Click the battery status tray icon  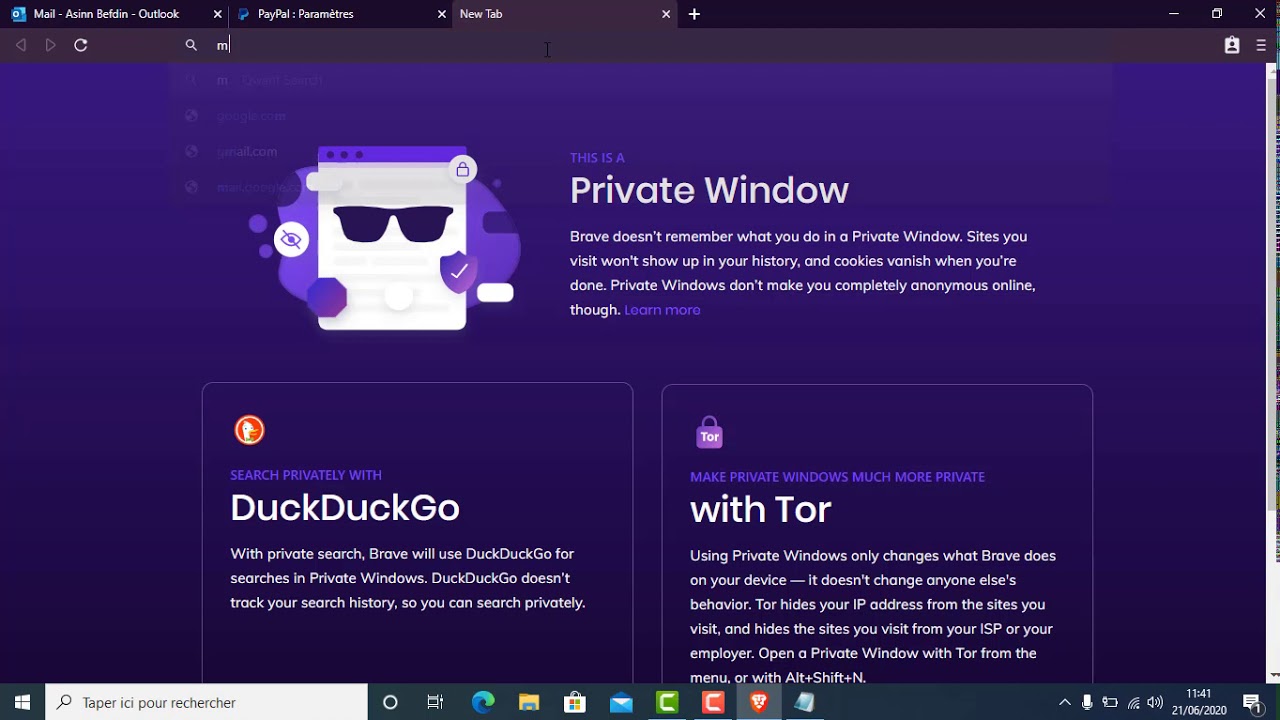coord(1110,702)
